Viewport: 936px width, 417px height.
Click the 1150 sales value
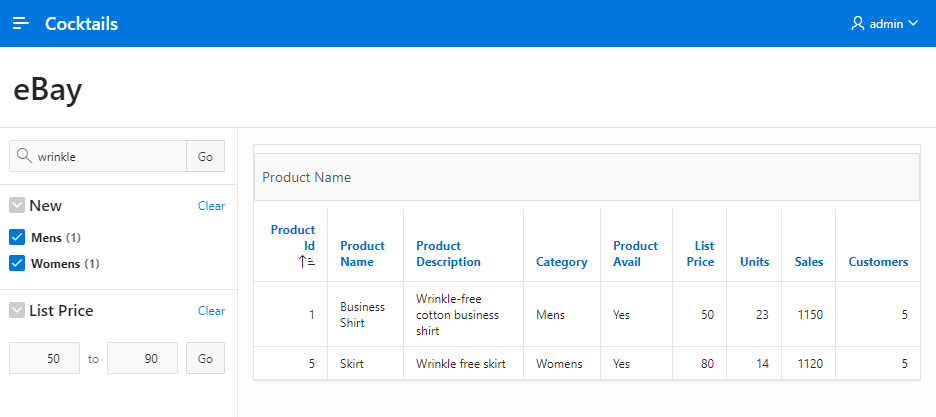tap(810, 314)
